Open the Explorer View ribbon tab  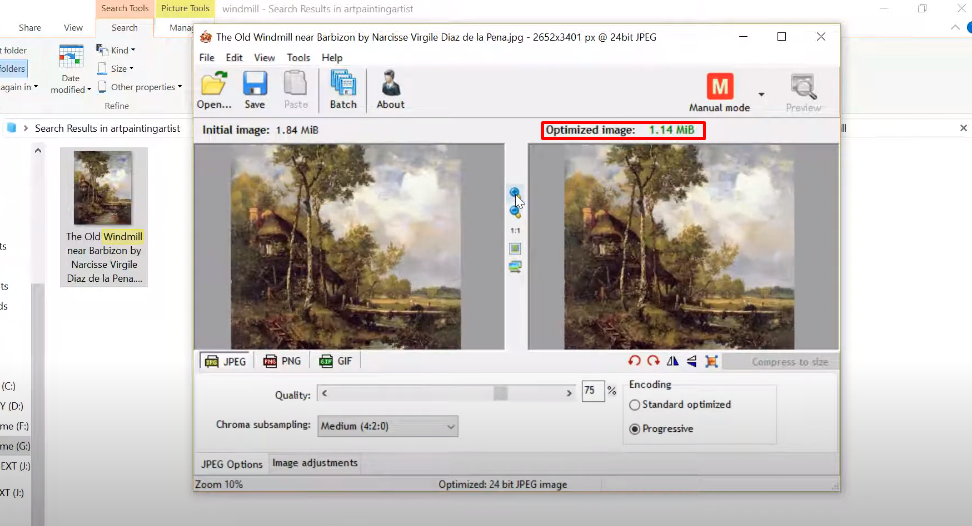[73, 28]
